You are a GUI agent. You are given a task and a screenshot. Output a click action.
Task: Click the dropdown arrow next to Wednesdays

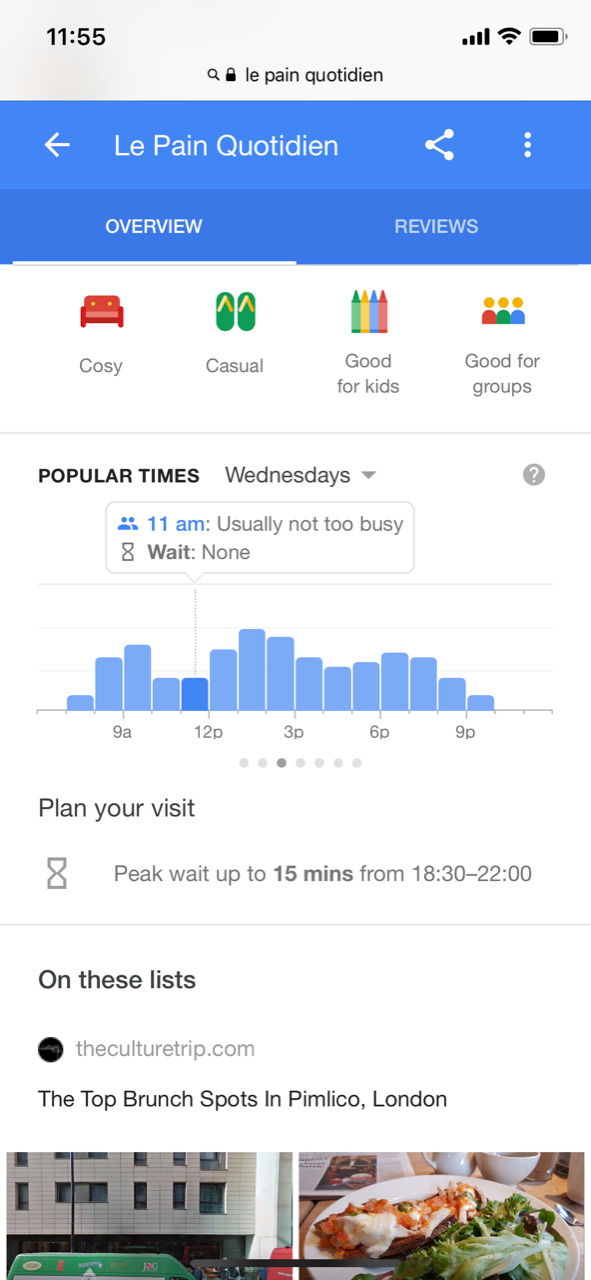pos(368,475)
